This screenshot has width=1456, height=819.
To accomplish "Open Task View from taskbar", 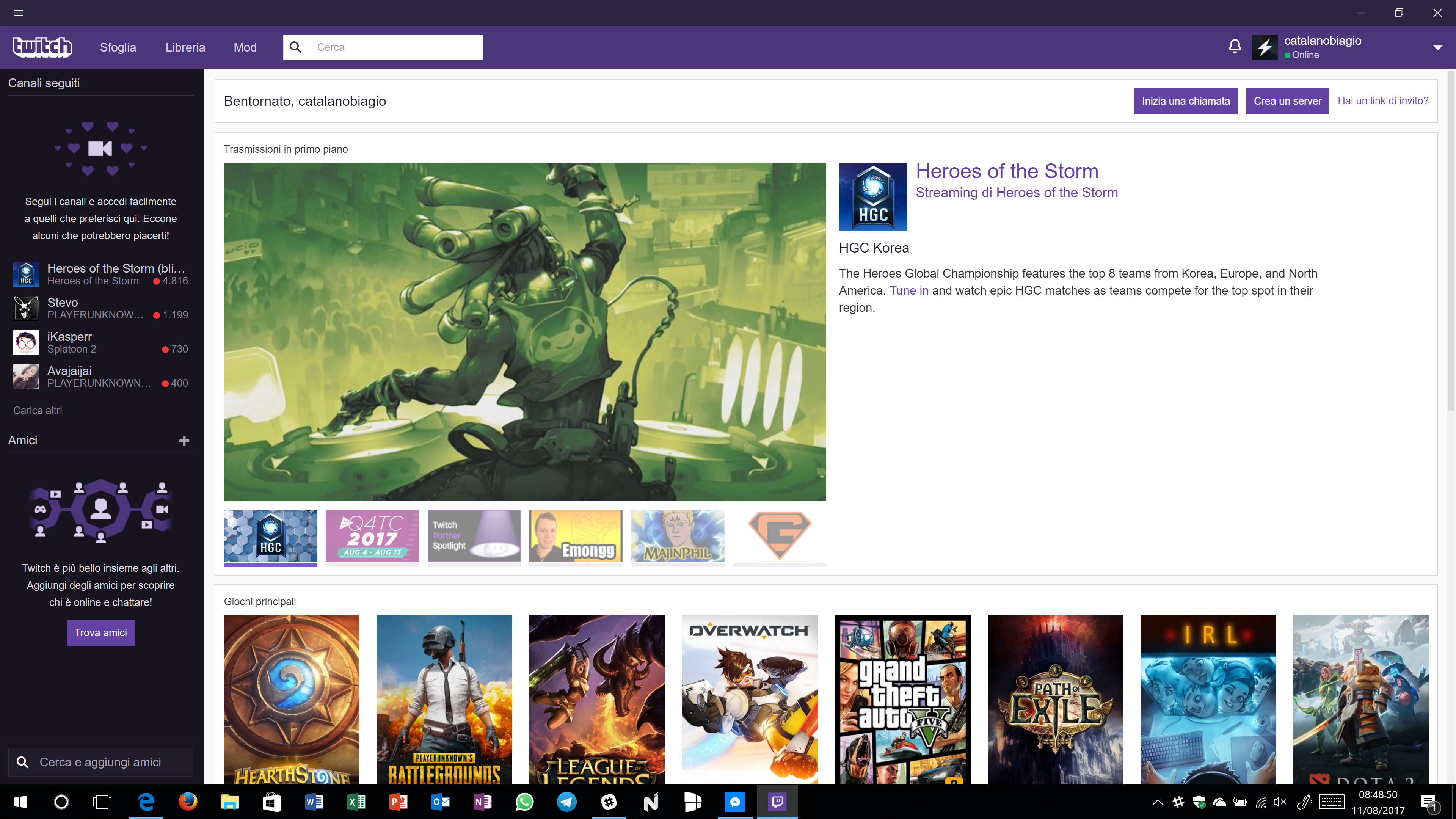I will 102,802.
